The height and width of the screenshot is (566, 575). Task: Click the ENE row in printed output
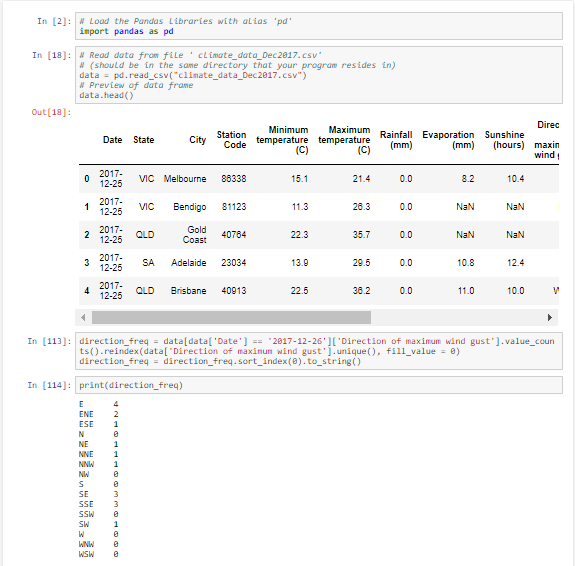point(98,414)
